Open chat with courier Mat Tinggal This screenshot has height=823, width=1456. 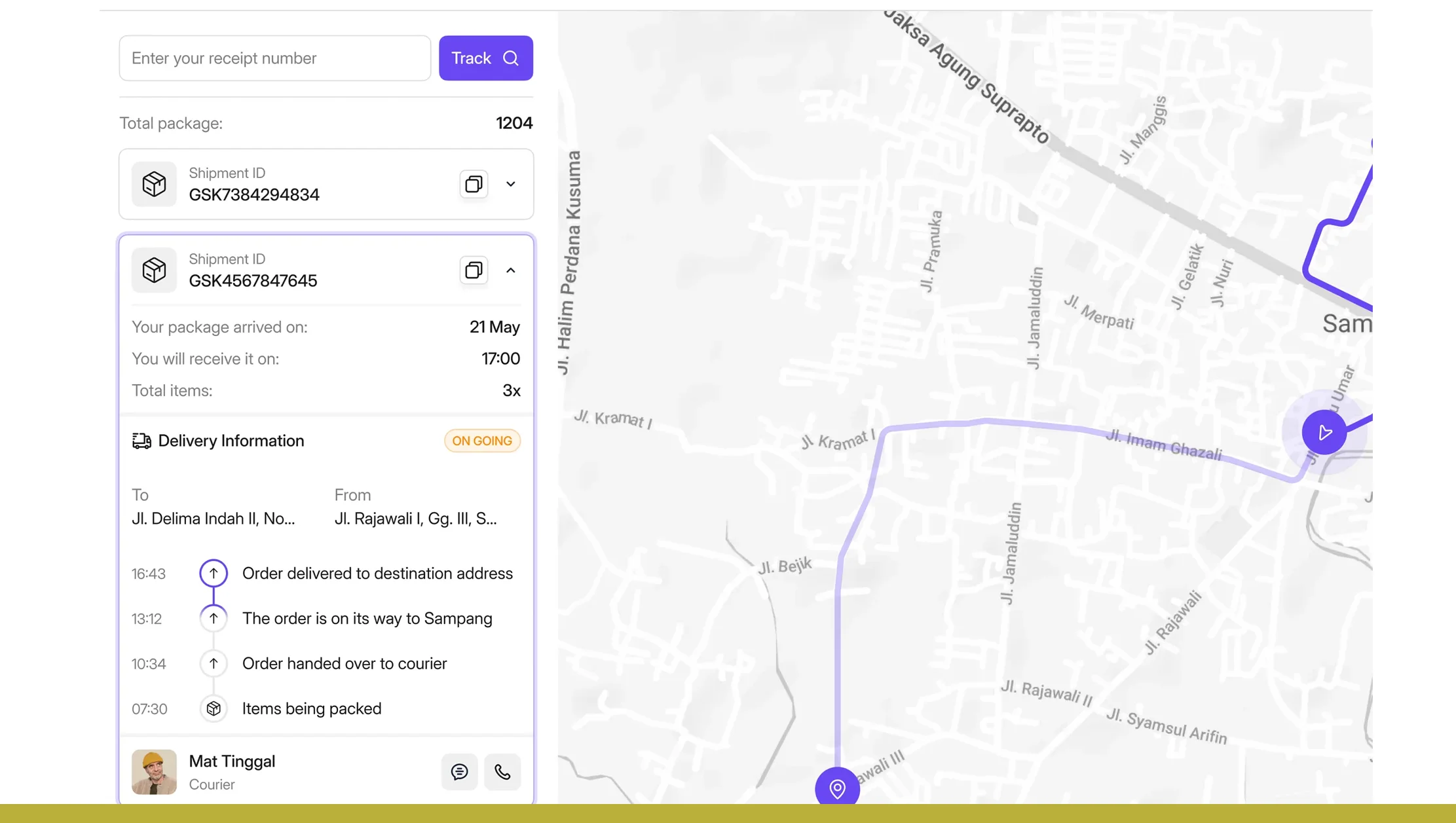459,772
